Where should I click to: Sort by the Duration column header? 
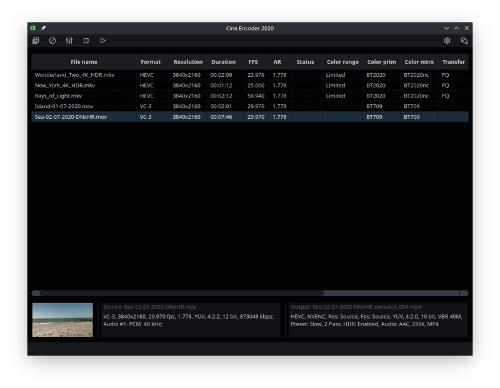pyautogui.click(x=223, y=62)
